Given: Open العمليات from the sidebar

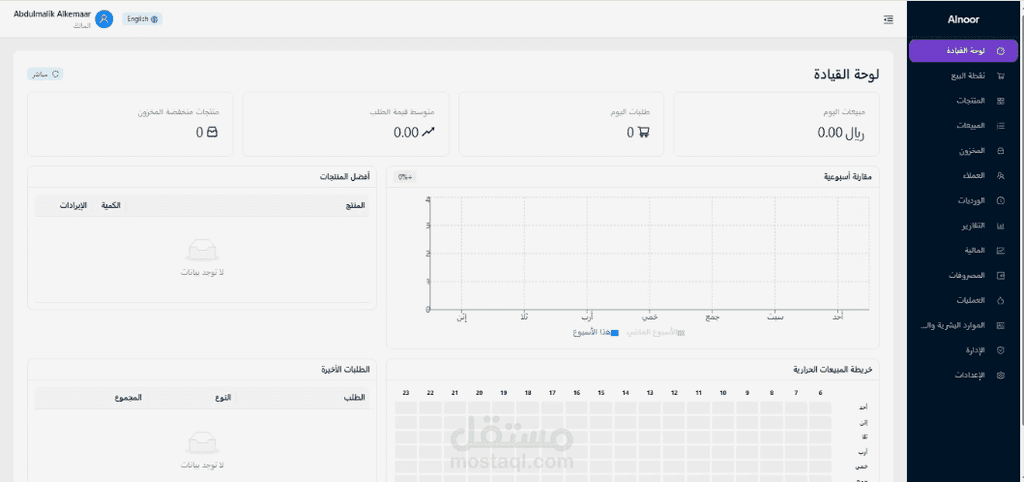Looking at the screenshot, I should pyautogui.click(x=963, y=300).
